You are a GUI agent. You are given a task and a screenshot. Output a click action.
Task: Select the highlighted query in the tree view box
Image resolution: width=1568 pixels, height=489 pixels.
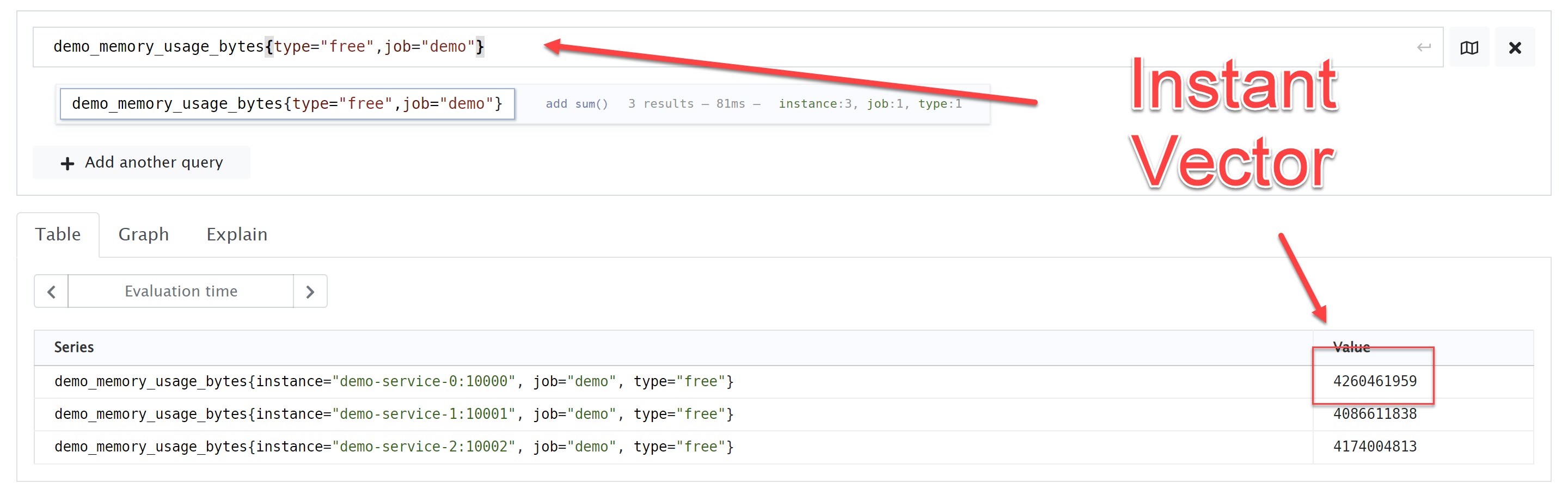coord(287,104)
